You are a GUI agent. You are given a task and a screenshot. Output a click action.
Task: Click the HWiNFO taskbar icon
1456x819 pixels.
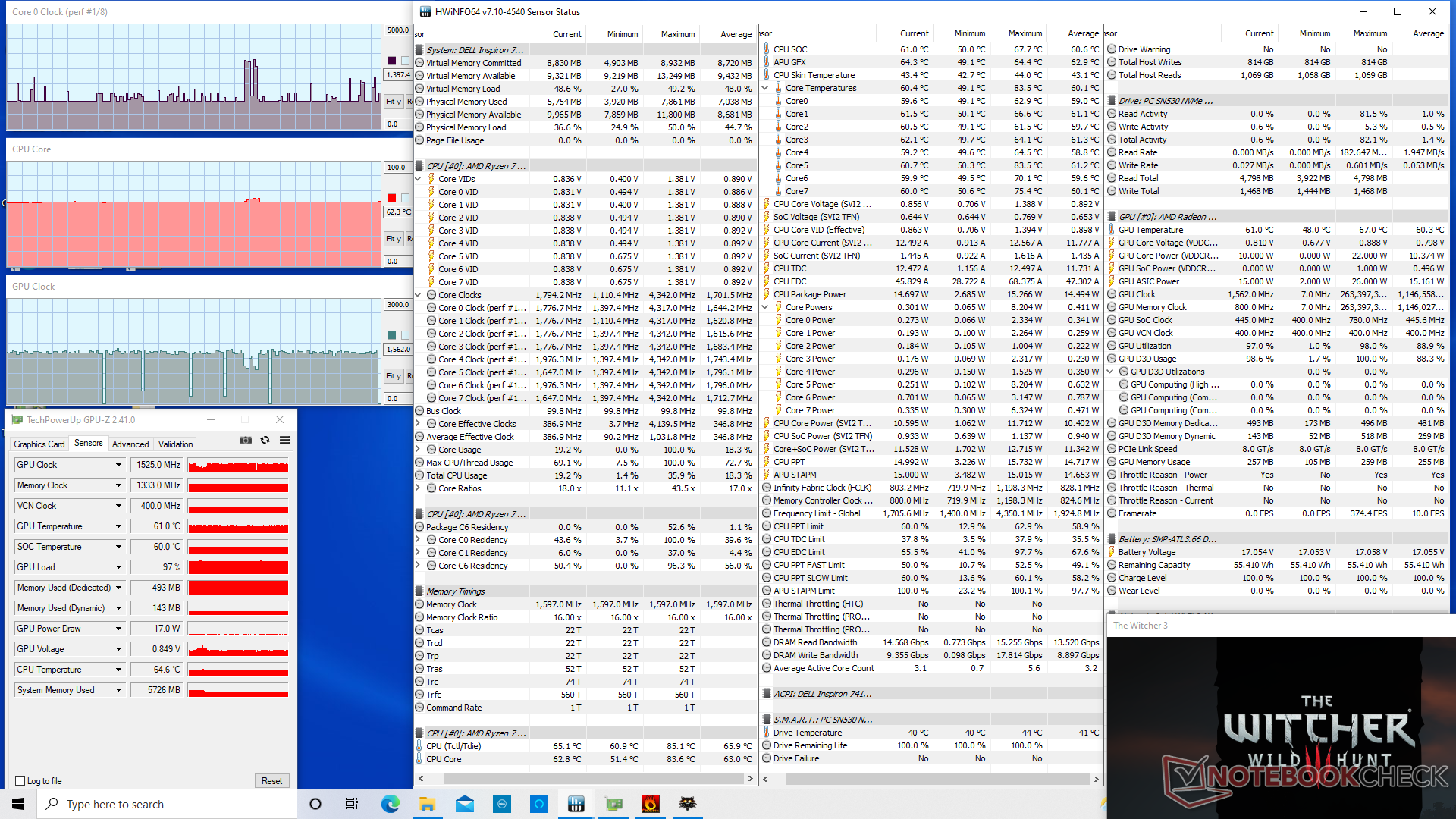pyautogui.click(x=576, y=804)
